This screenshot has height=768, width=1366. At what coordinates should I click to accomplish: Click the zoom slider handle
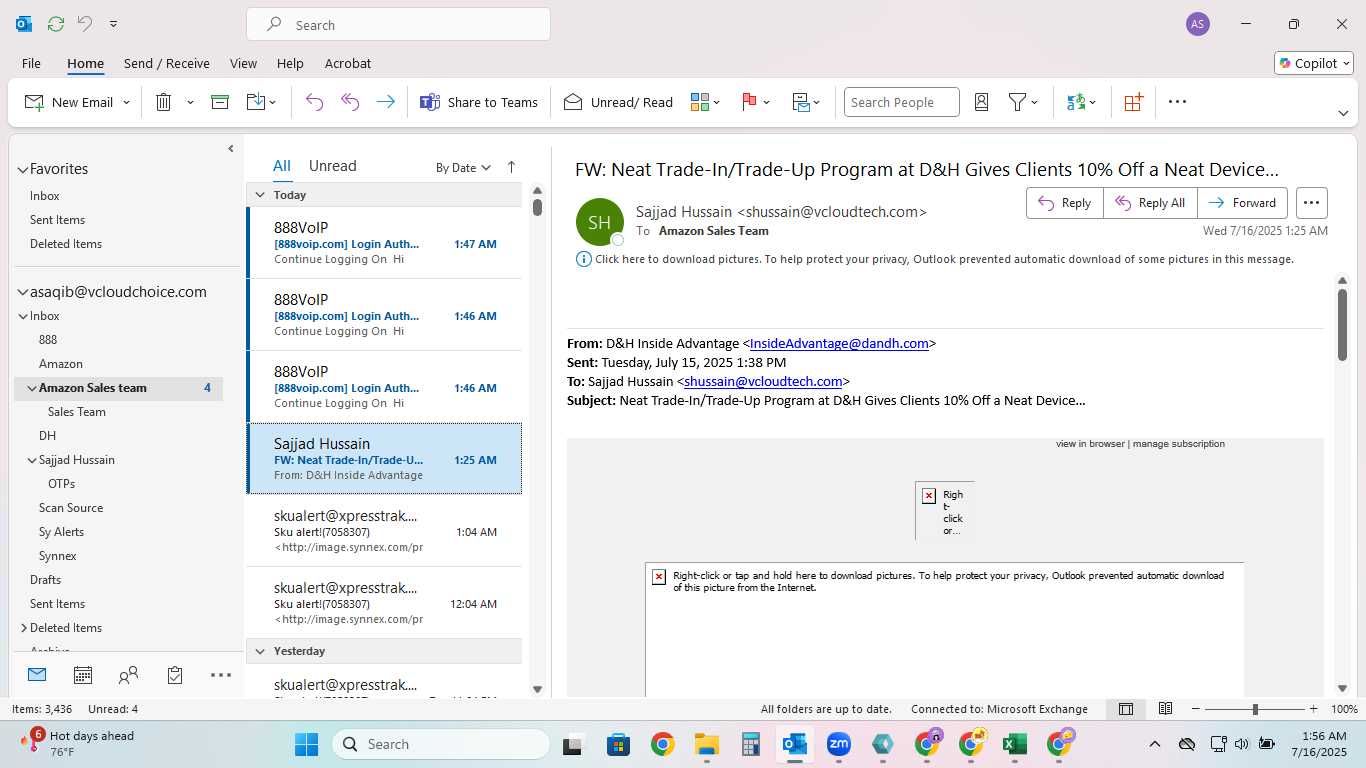(x=1255, y=709)
